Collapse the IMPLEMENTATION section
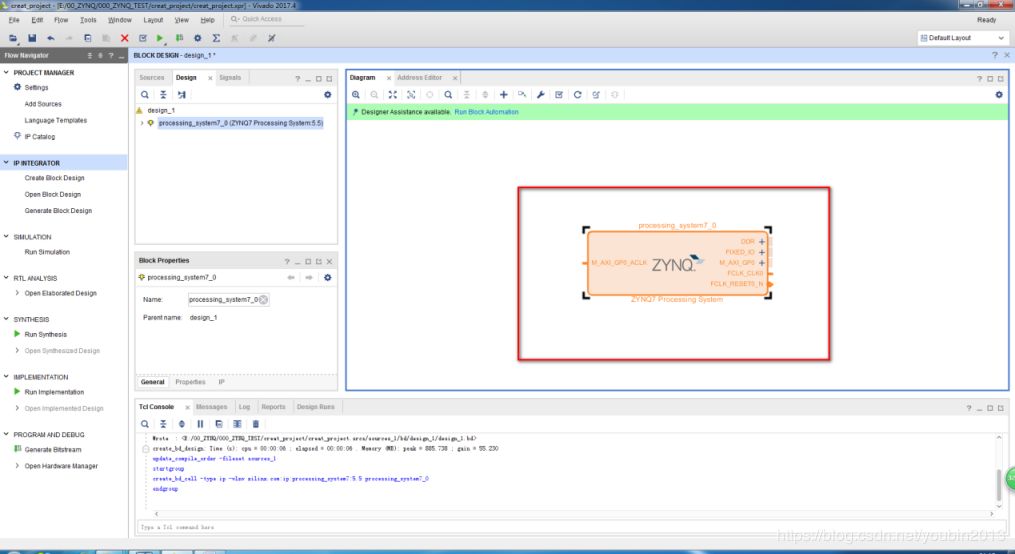Image resolution: width=1015 pixels, height=554 pixels. [x=6, y=377]
